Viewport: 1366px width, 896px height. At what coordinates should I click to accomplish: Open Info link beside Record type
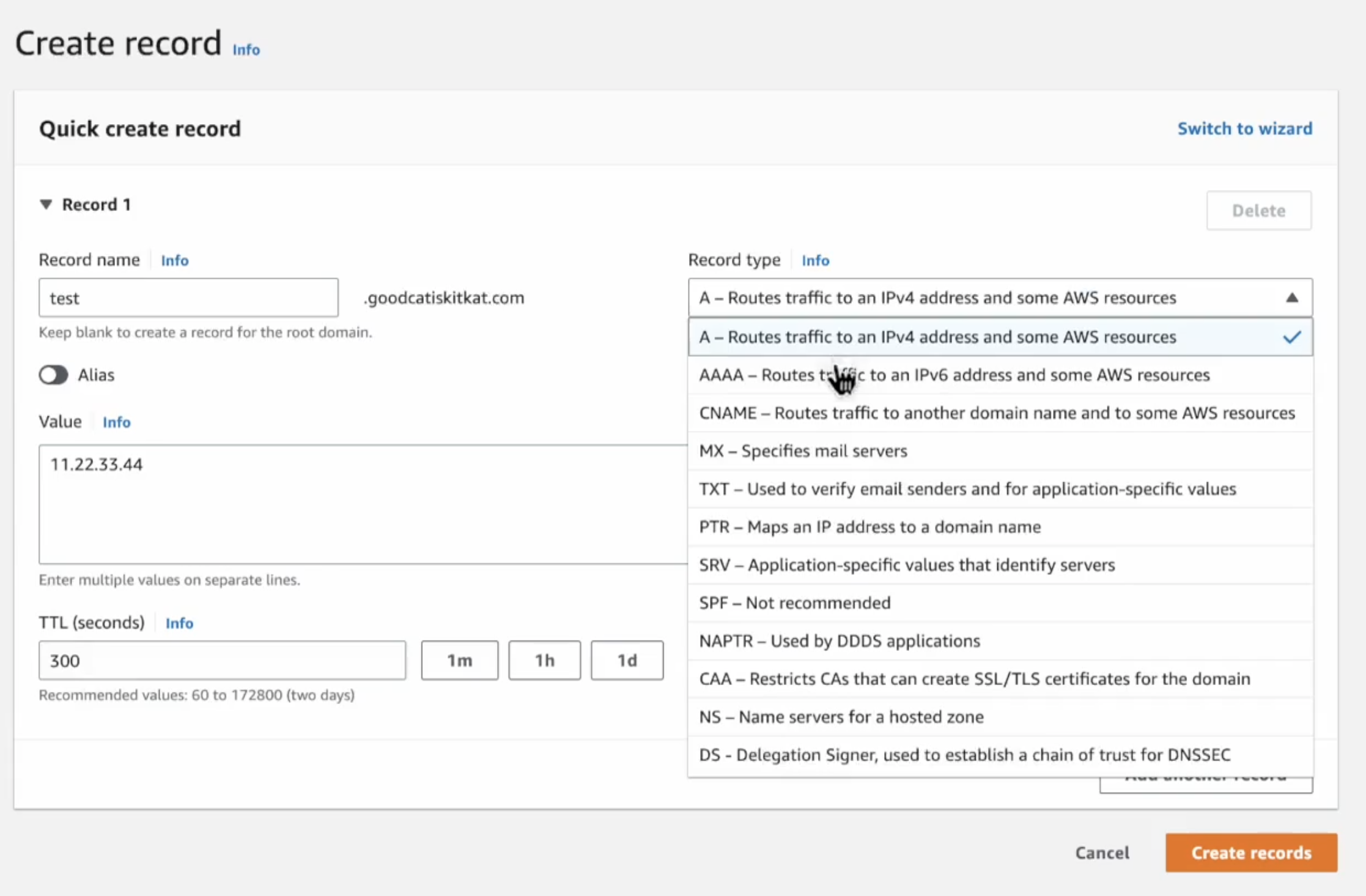point(815,260)
